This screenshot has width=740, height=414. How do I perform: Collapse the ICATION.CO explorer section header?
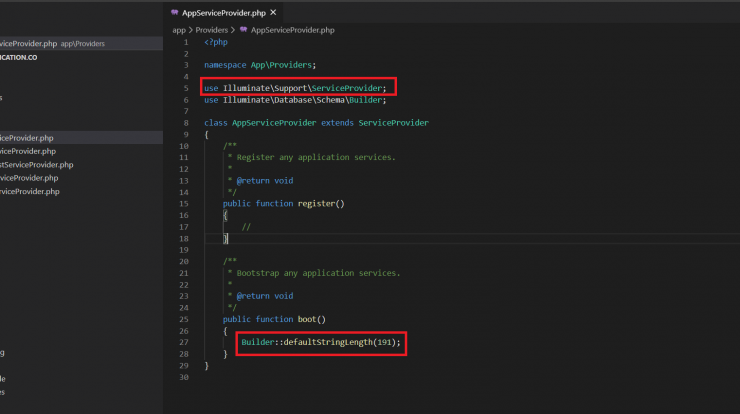(x=81, y=58)
